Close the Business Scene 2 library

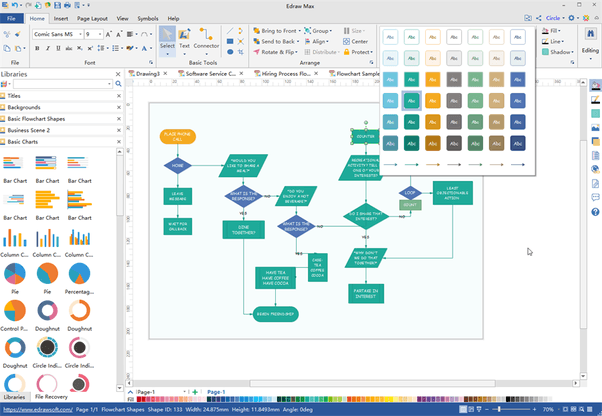click(119, 130)
